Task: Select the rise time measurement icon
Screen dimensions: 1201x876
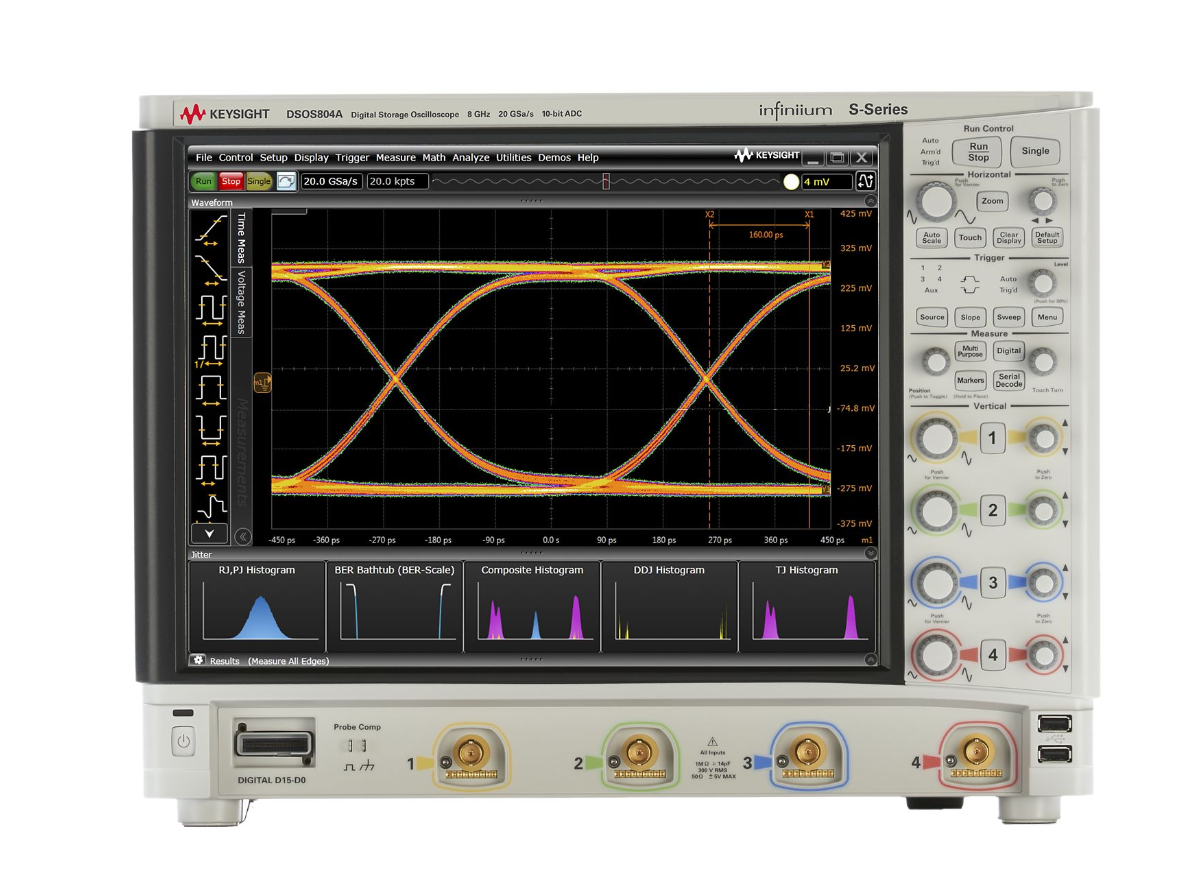Action: pyautogui.click(x=210, y=231)
